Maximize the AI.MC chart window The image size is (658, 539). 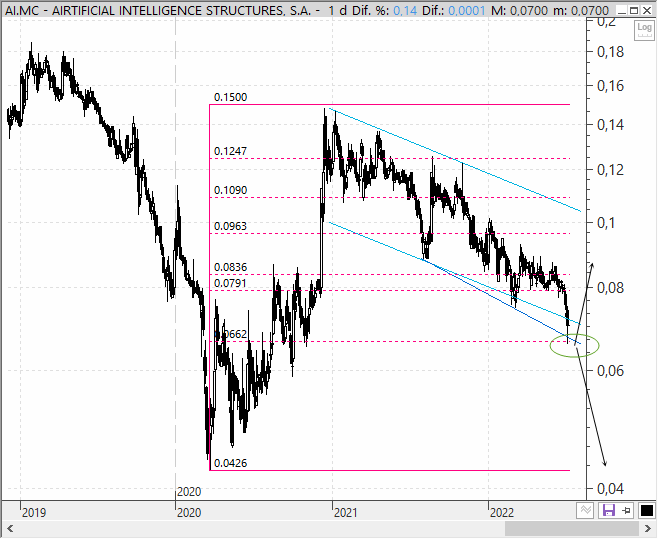[634, 10]
